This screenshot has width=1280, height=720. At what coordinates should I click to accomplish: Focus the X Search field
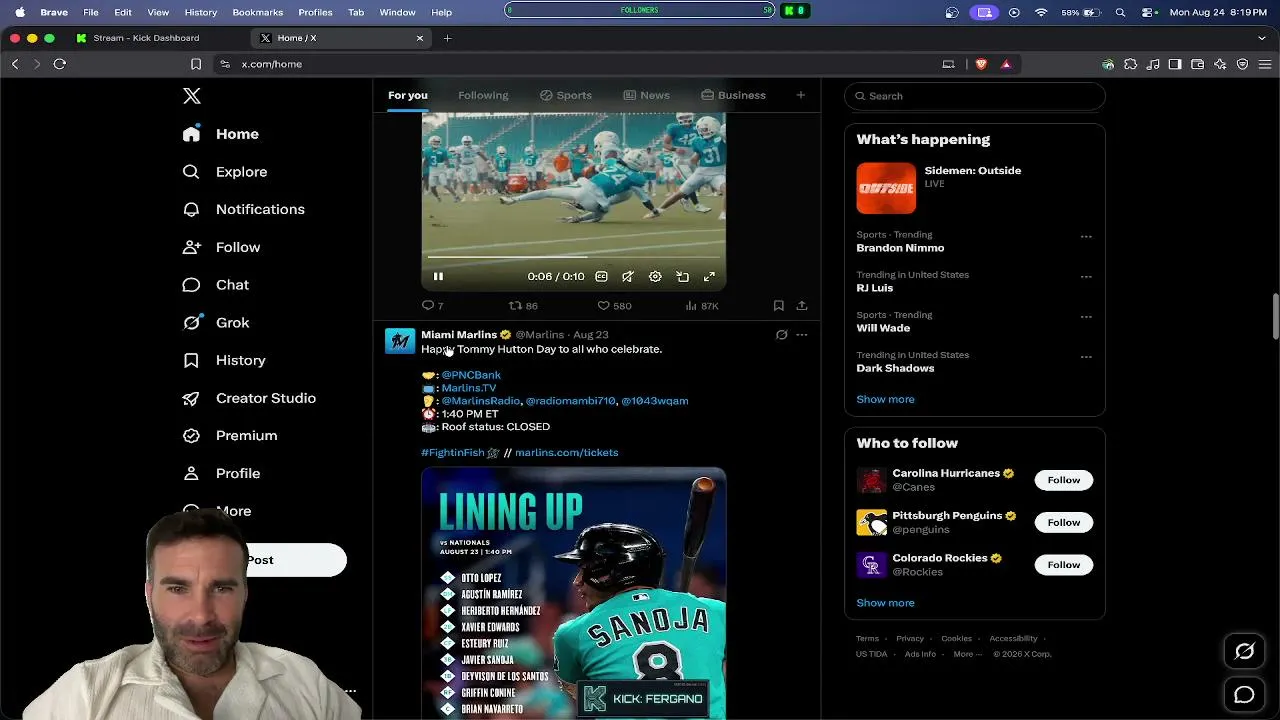tap(975, 96)
